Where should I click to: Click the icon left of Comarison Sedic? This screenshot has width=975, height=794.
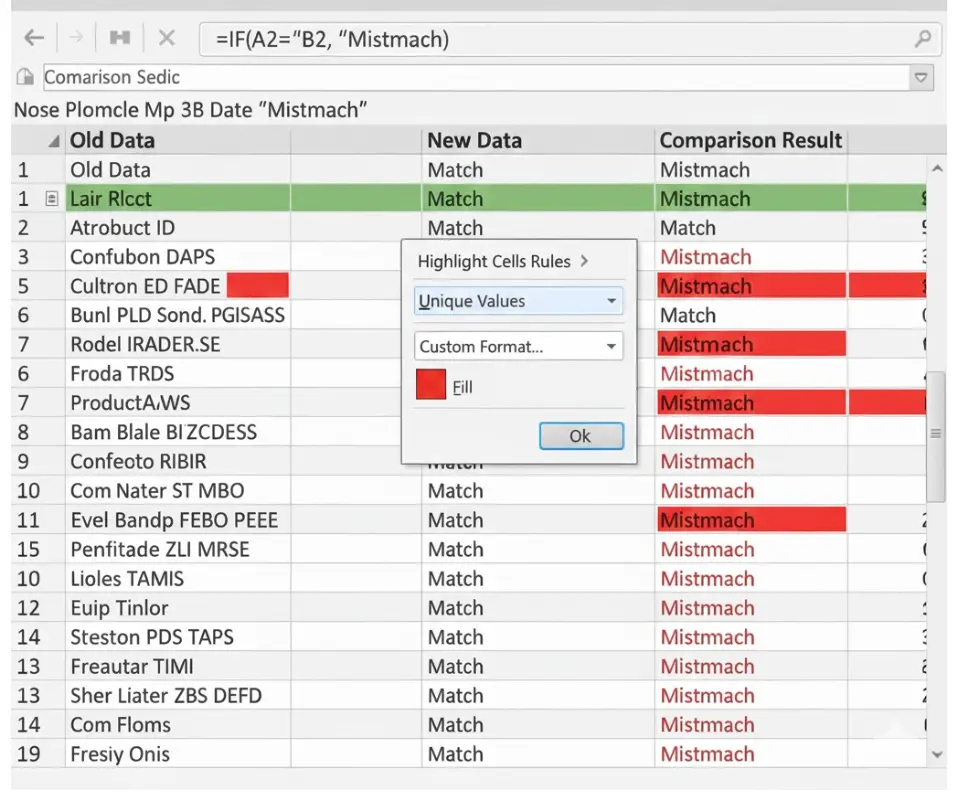click(26, 77)
